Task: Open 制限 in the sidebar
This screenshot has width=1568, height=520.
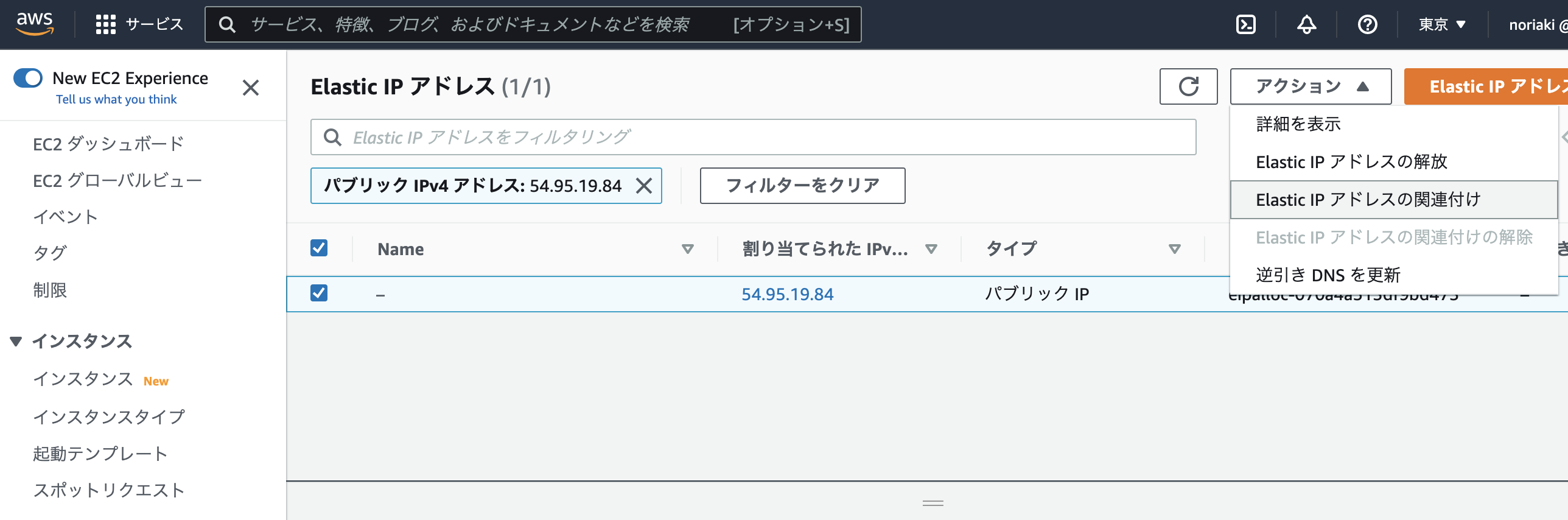Action: [50, 290]
